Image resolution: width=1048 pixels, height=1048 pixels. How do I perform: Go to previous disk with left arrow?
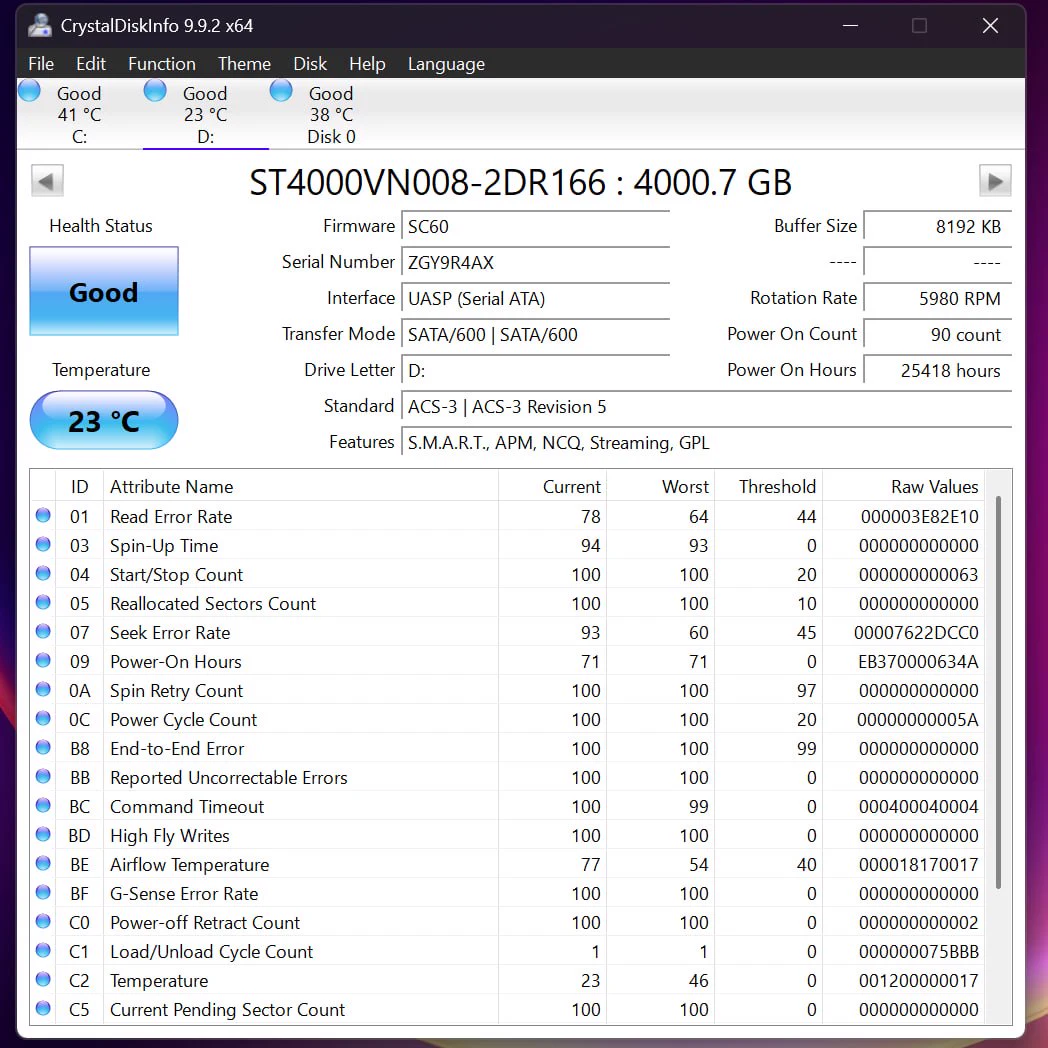coord(47,180)
